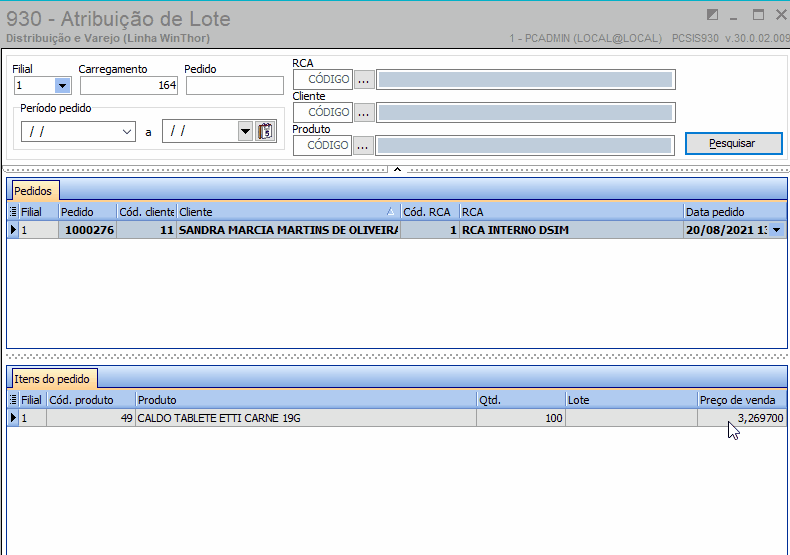Select the Itens do pedido tab

coord(52,379)
